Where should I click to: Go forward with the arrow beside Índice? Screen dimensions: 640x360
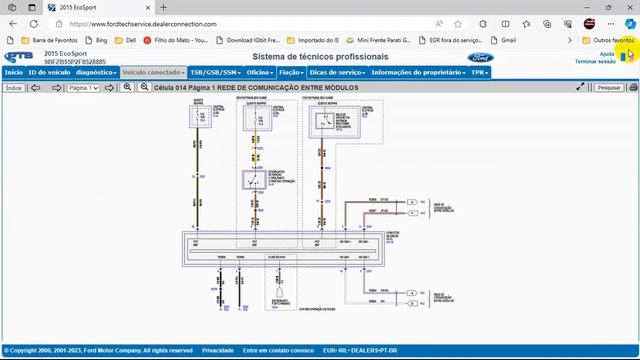click(56, 88)
